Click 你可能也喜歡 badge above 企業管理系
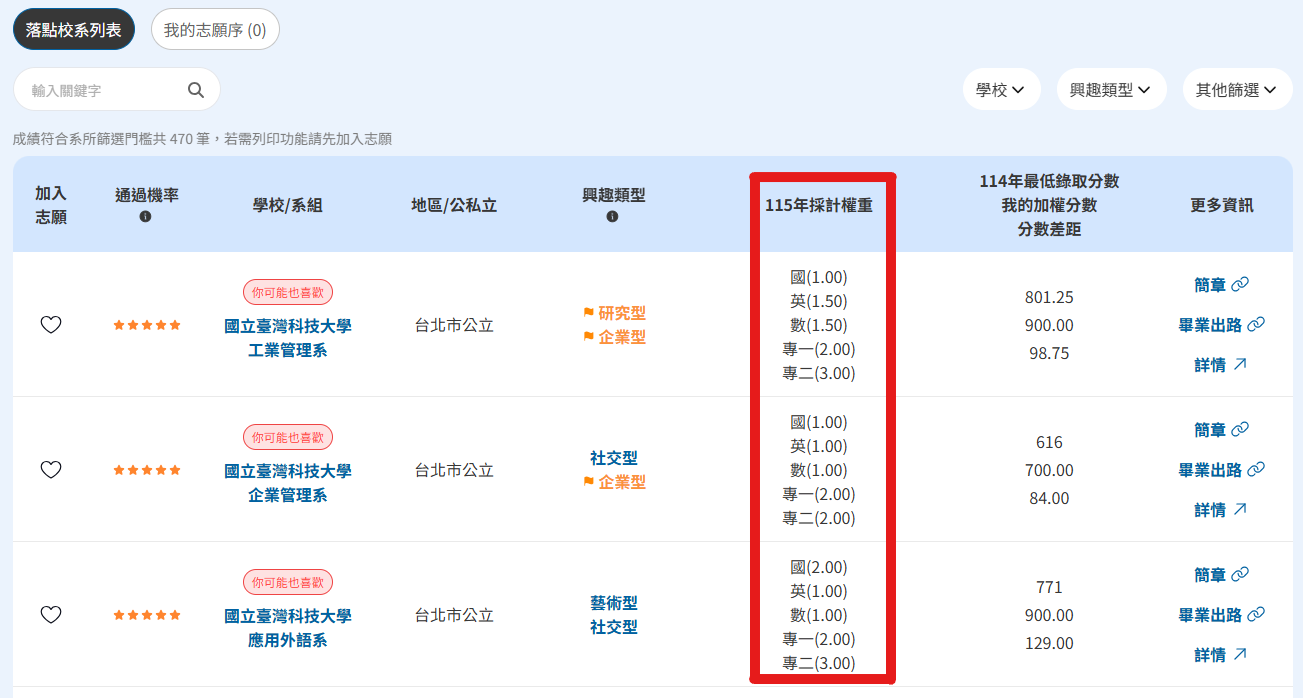Image resolution: width=1303 pixels, height=698 pixels. 288,437
